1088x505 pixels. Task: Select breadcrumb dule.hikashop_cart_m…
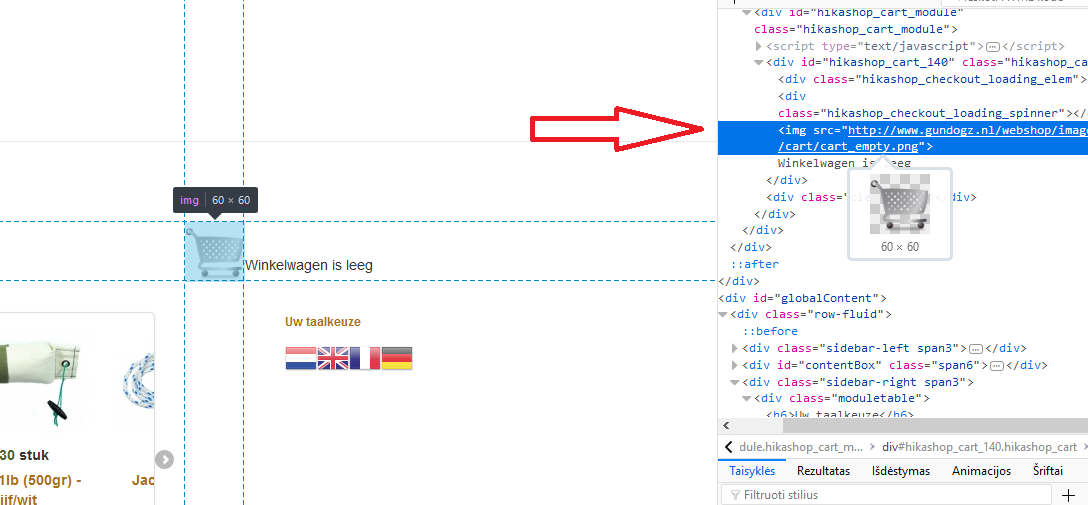801,447
